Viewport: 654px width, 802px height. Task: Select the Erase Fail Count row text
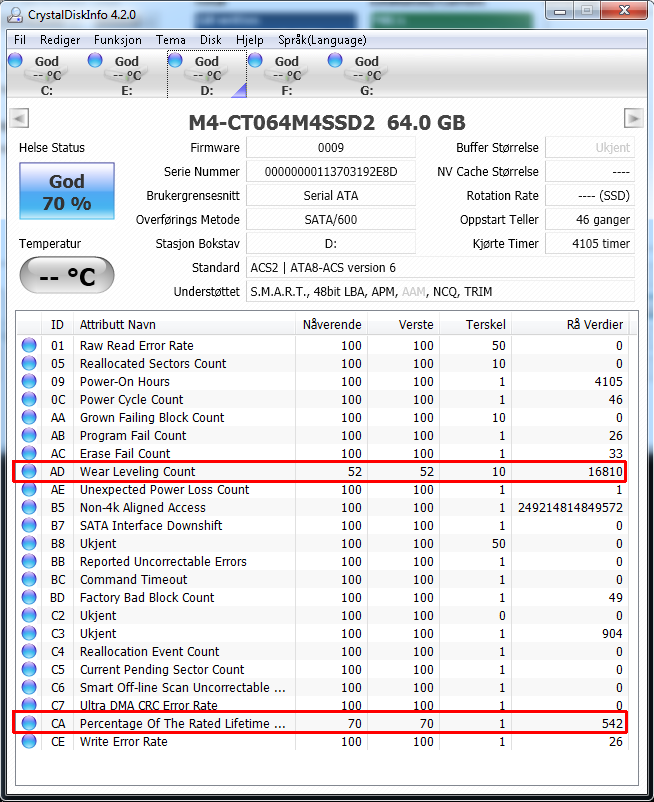tap(125, 453)
